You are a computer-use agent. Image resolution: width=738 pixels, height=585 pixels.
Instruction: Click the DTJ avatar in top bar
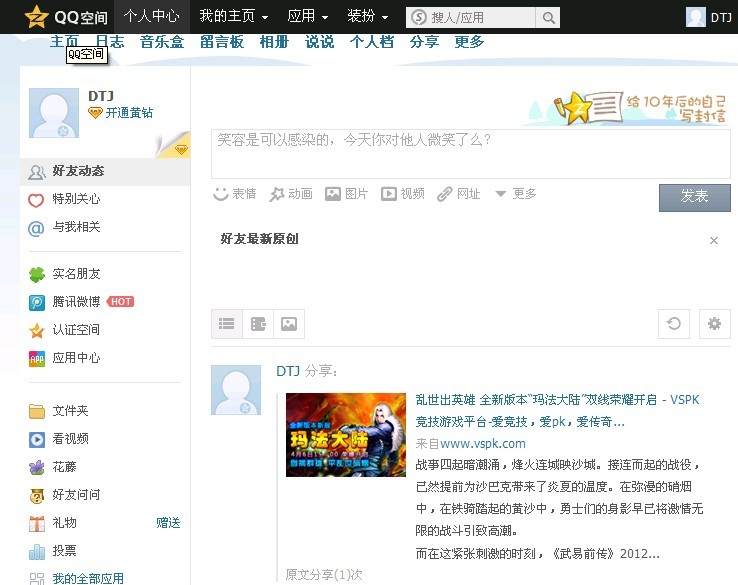point(695,17)
